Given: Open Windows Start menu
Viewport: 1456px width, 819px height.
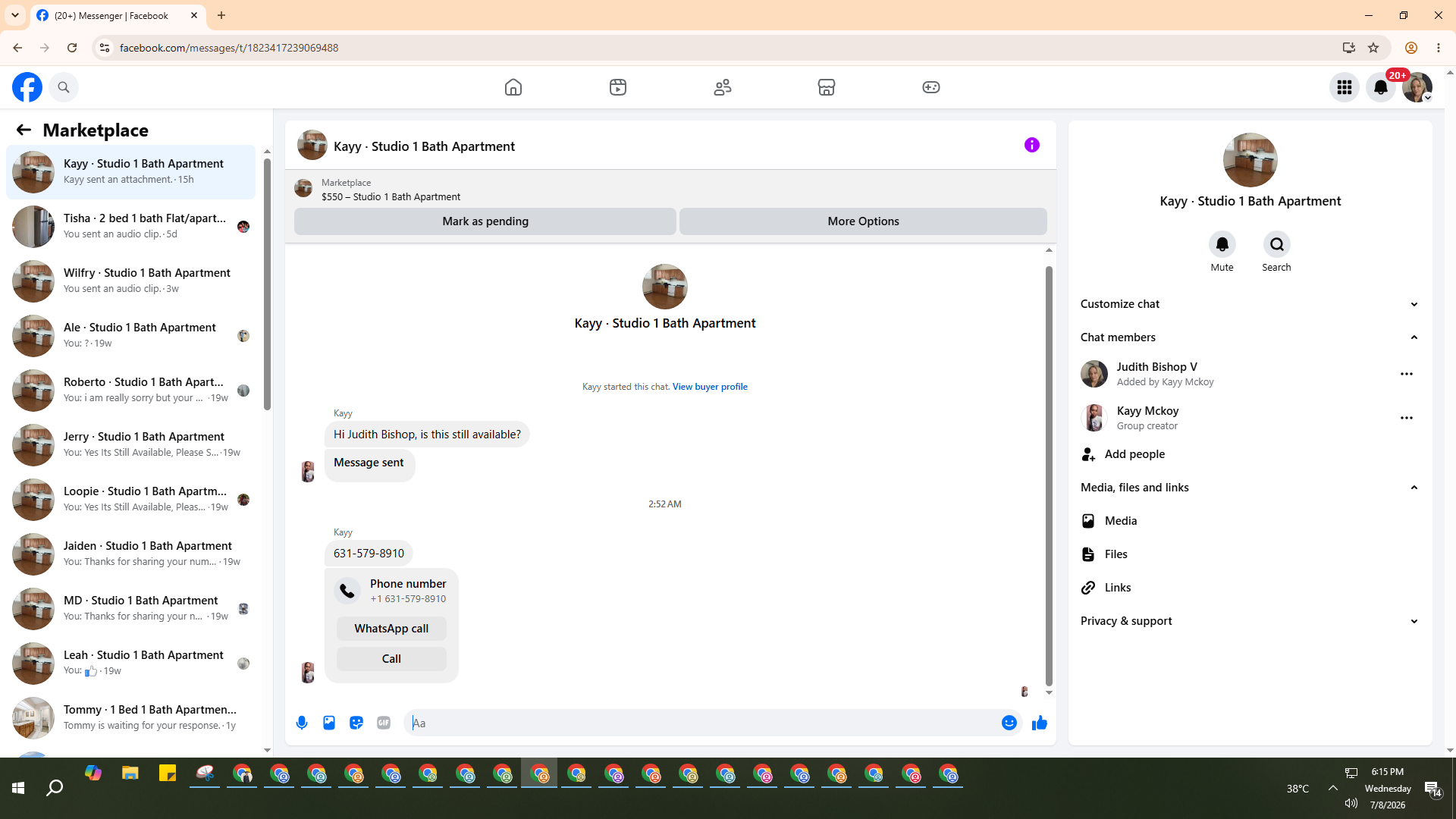Looking at the screenshot, I should pos(18,789).
